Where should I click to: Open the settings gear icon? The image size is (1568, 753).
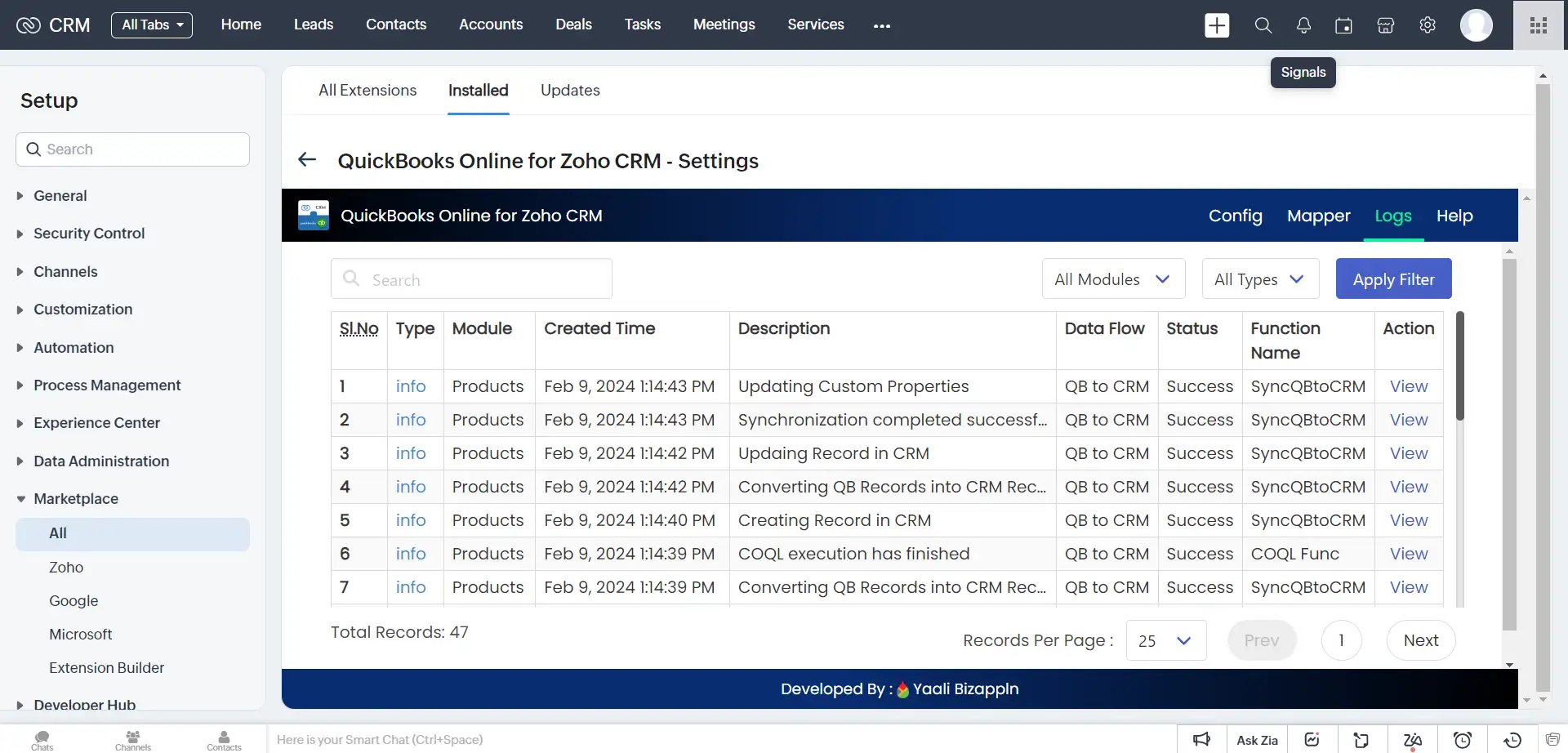(1427, 25)
